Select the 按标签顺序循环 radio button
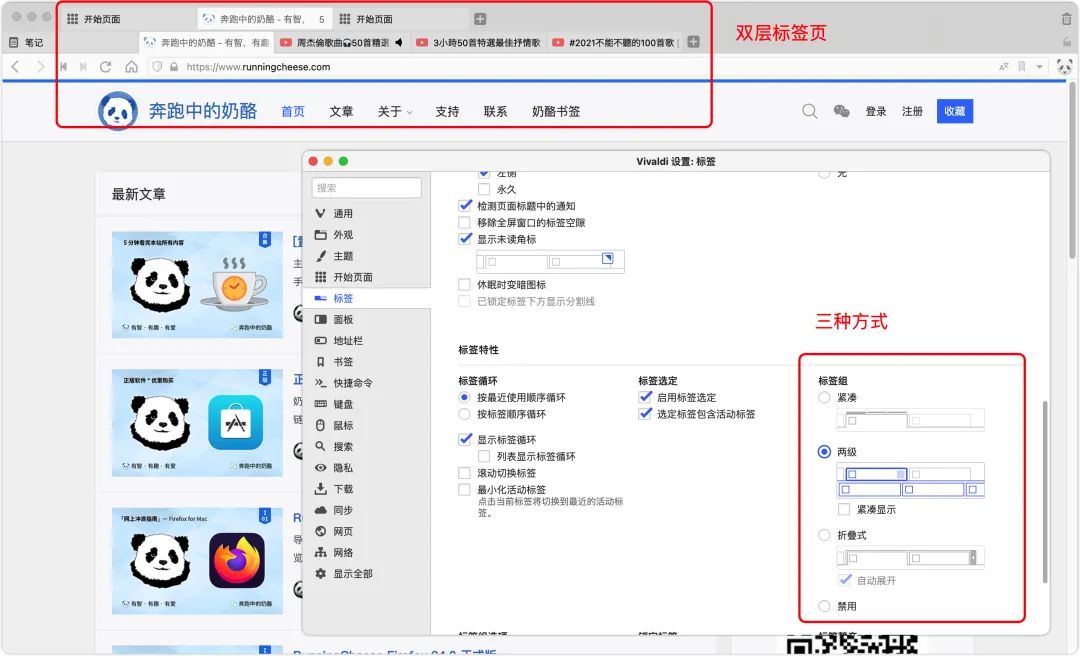 [x=465, y=414]
